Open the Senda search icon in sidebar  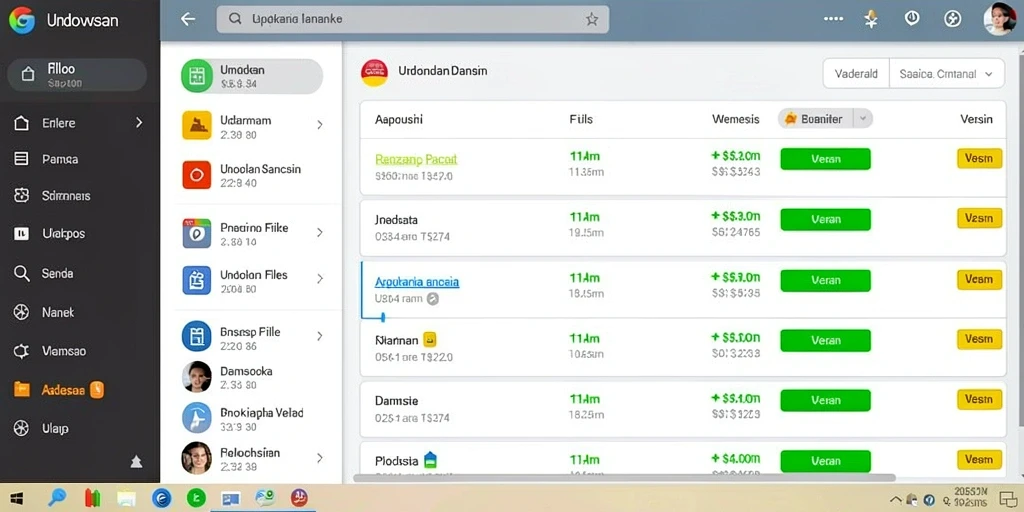pos(22,274)
